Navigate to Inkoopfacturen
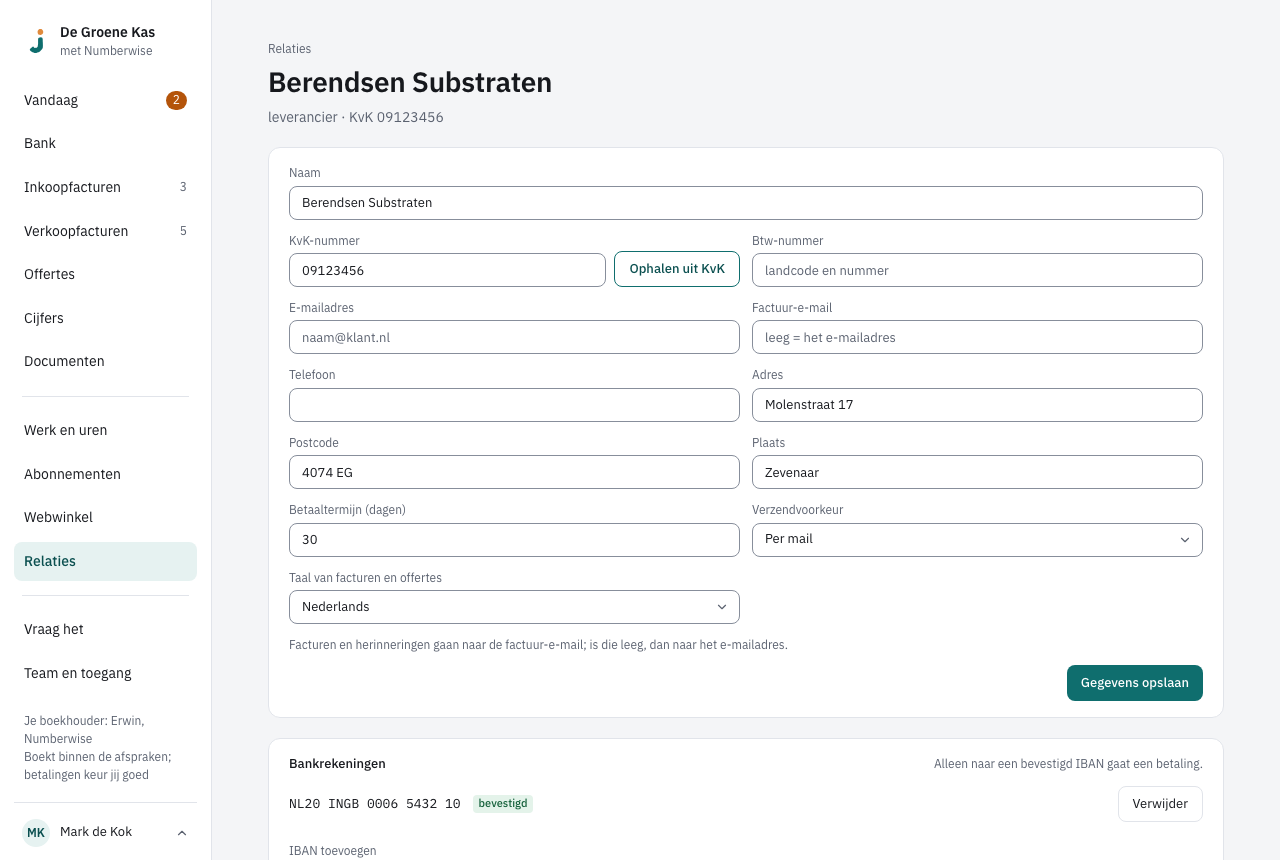This screenshot has width=1280, height=860. click(105, 187)
